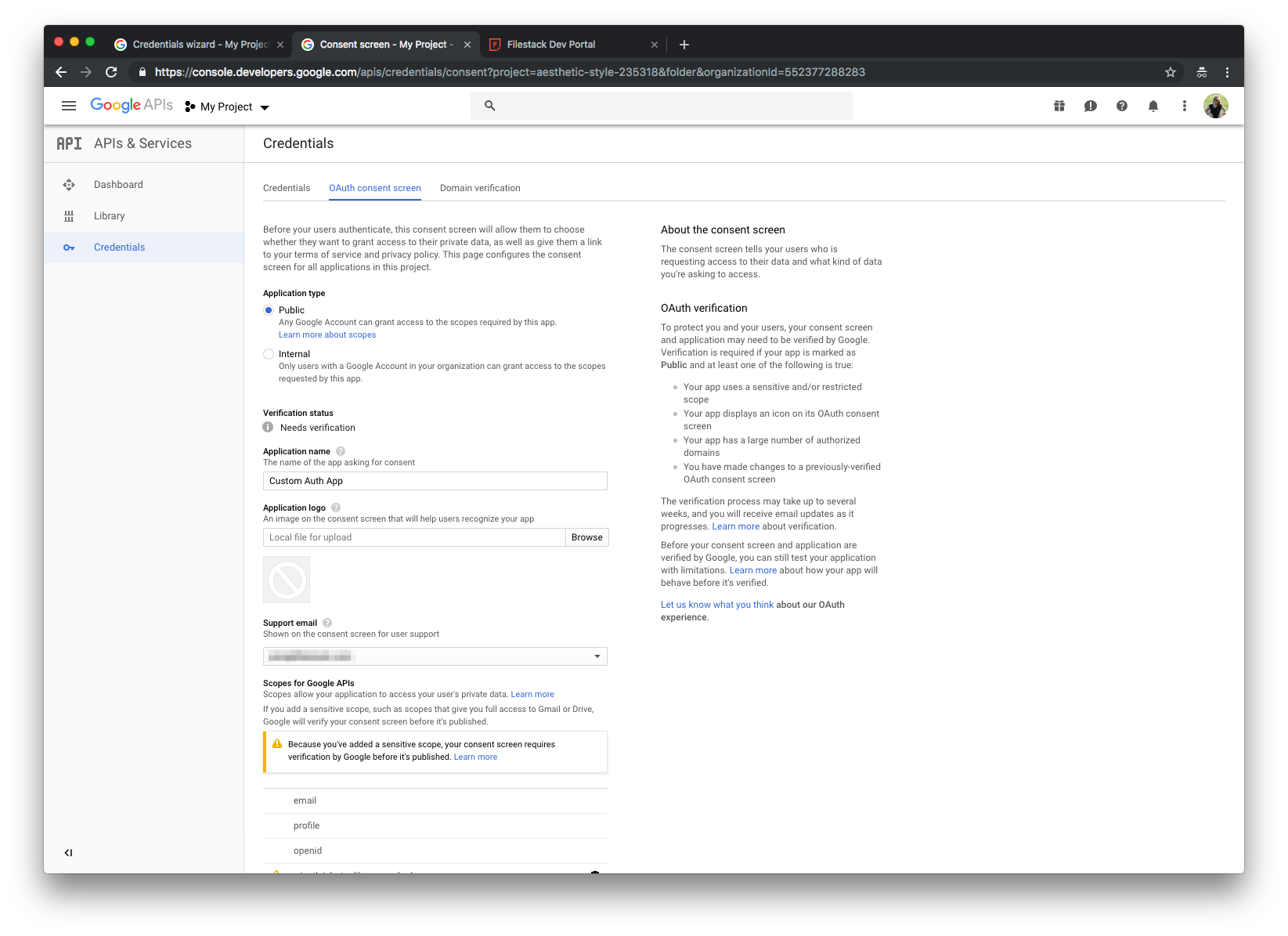1288x936 pixels.
Task: Click Local file for upload field
Action: (414, 537)
